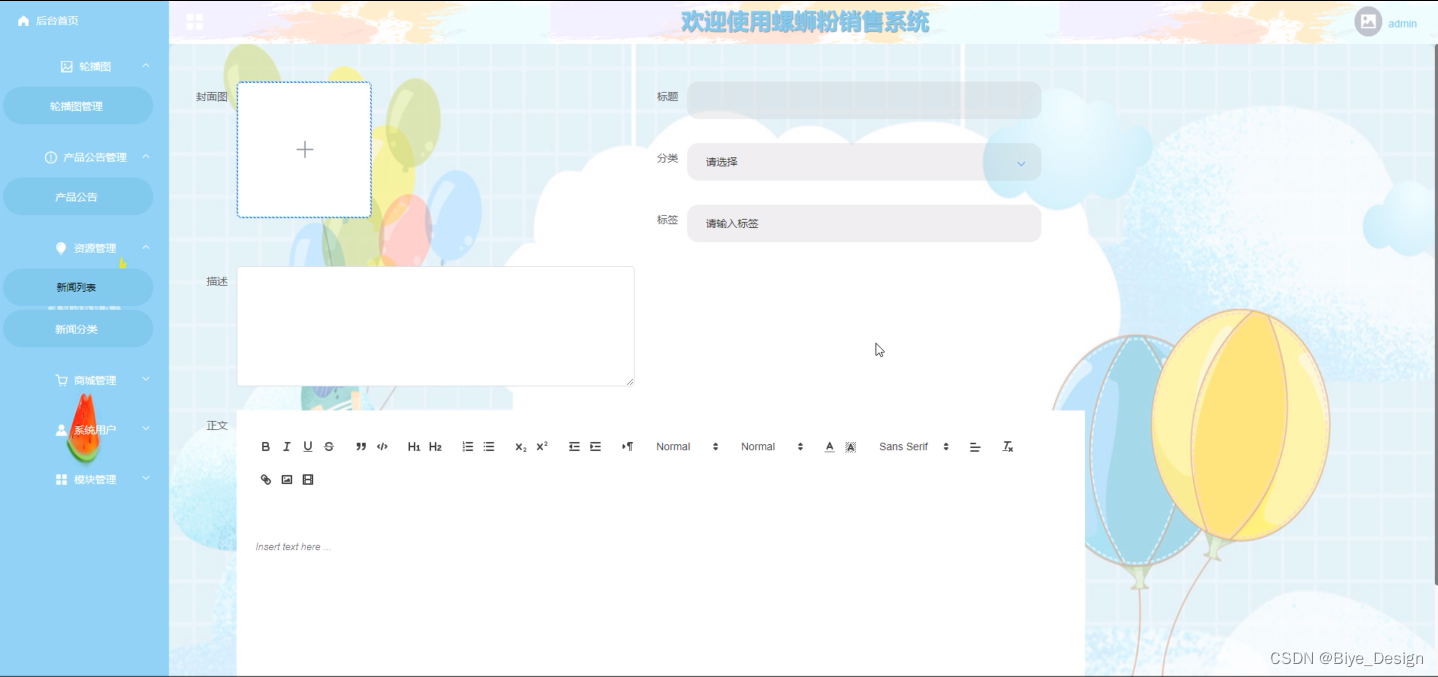The width and height of the screenshot is (1438, 677).
Task: Insert a hyperlink
Action: [265, 480]
